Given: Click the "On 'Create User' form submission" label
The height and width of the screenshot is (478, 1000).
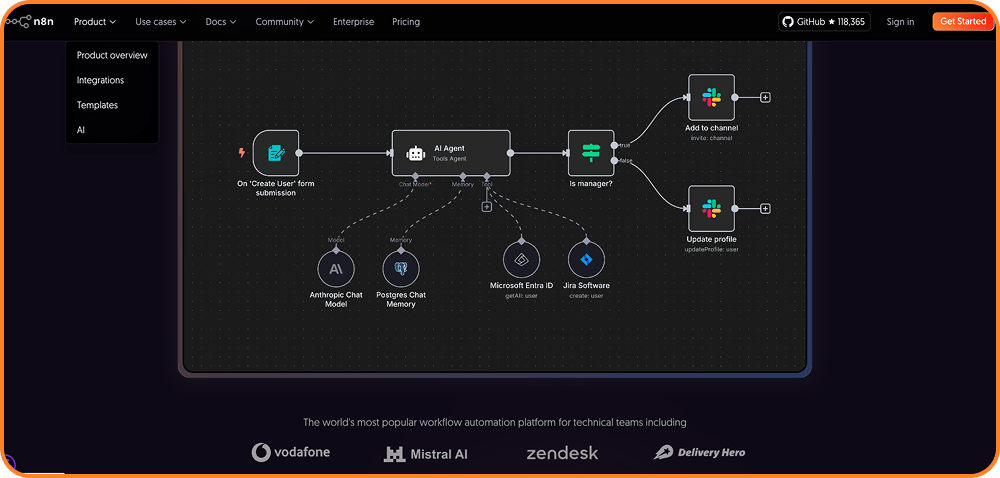Looking at the screenshot, I should 276,188.
